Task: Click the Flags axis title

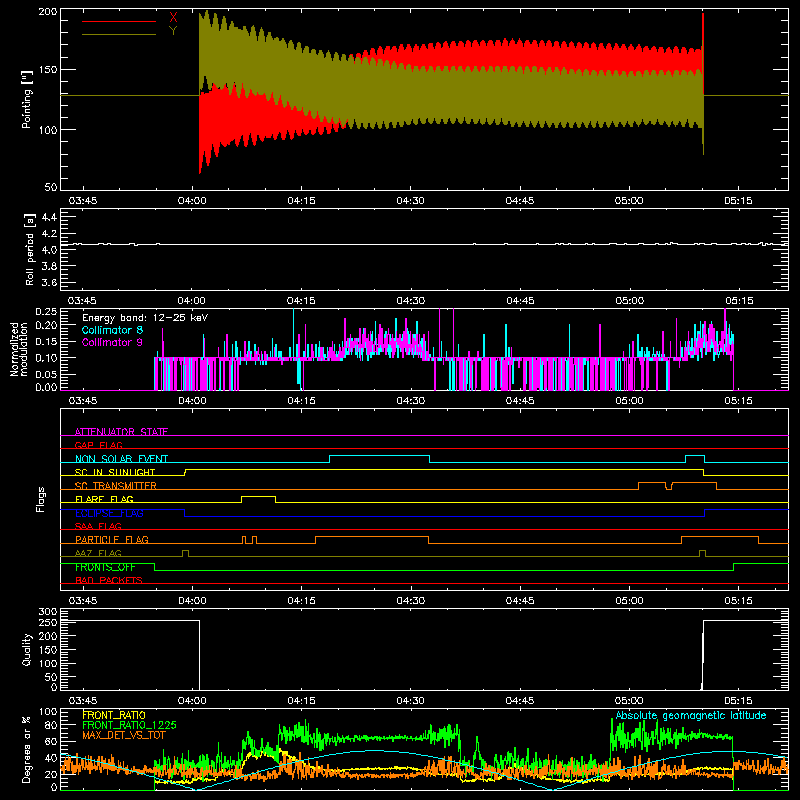Action: (41, 499)
